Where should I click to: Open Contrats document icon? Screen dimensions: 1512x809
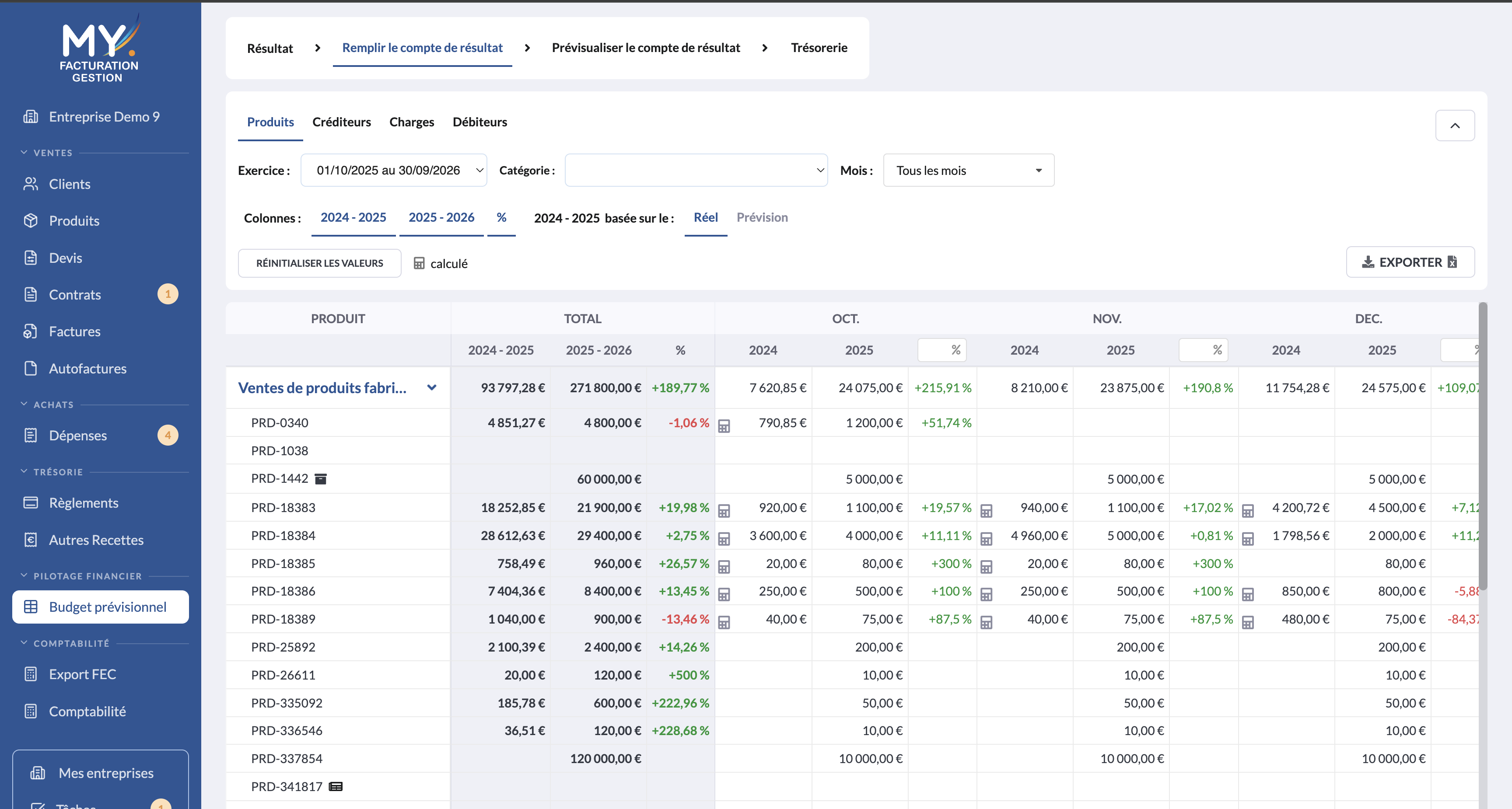tap(31, 294)
